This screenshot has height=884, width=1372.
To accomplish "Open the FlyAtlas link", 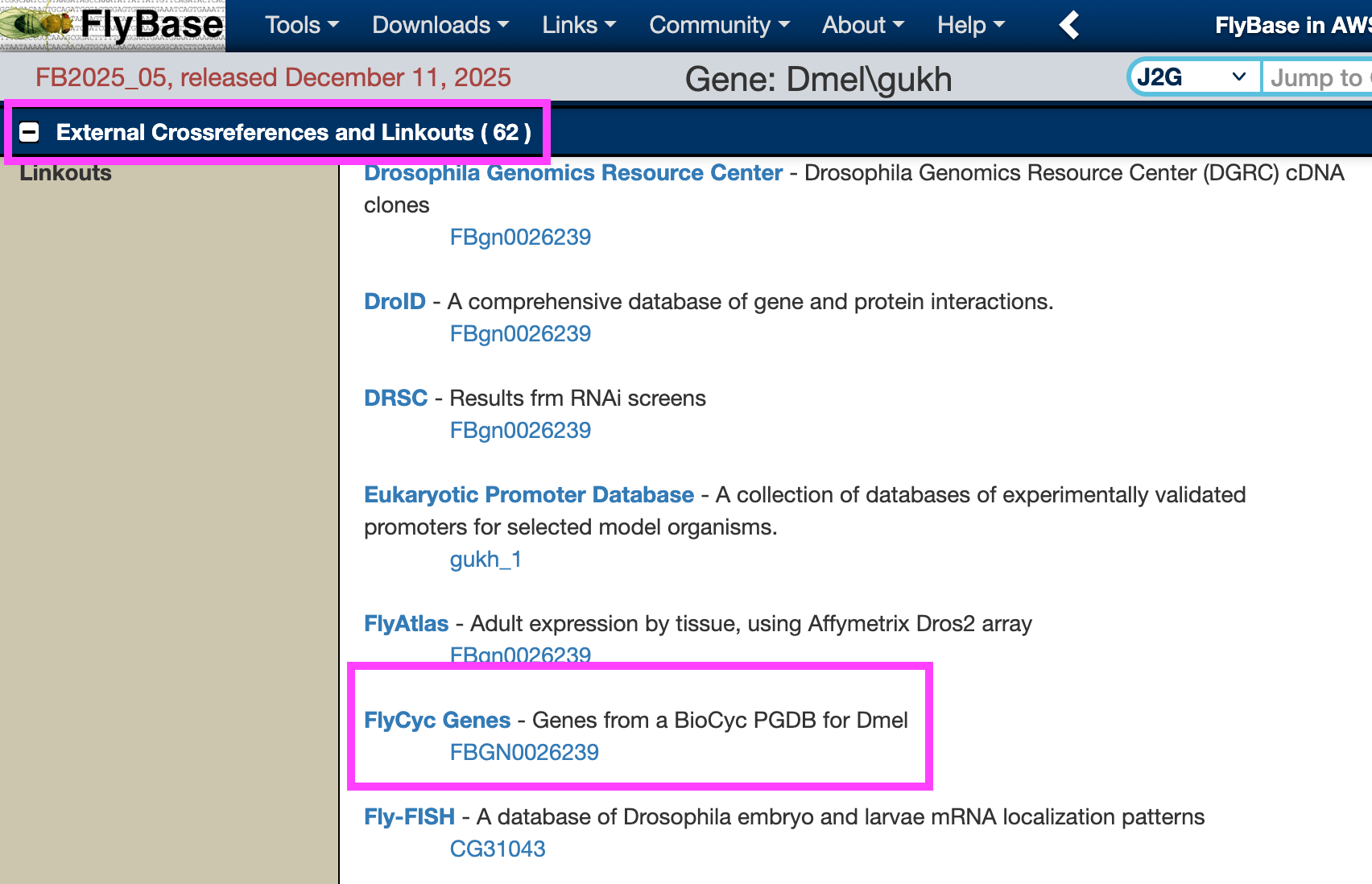I will [406, 624].
